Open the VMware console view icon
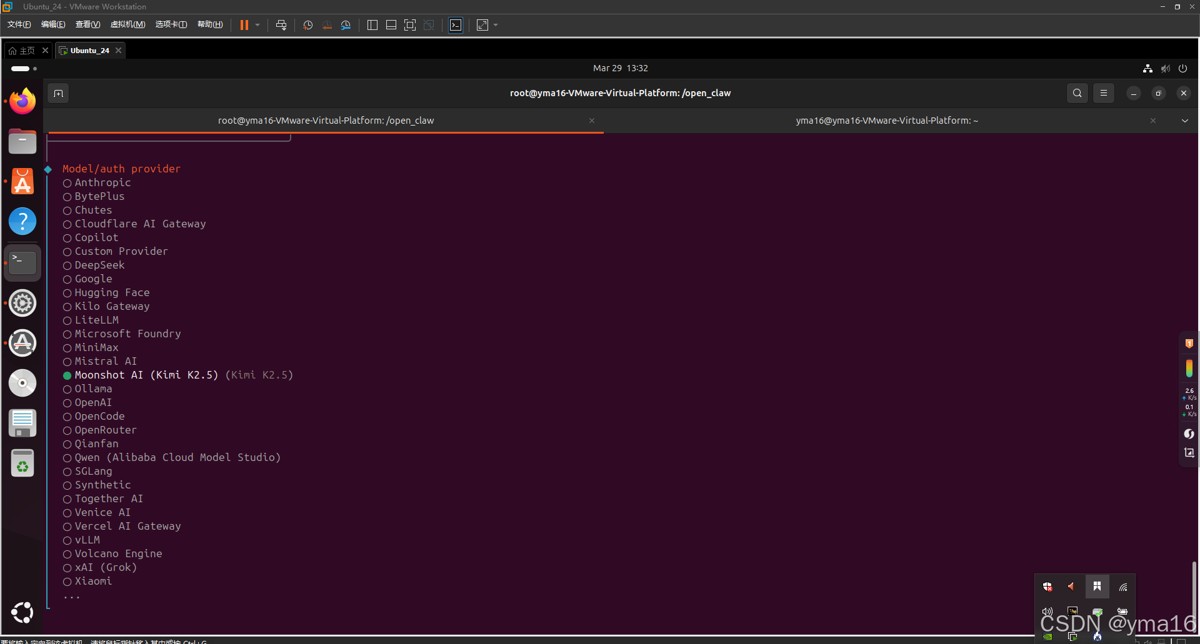 [455, 25]
